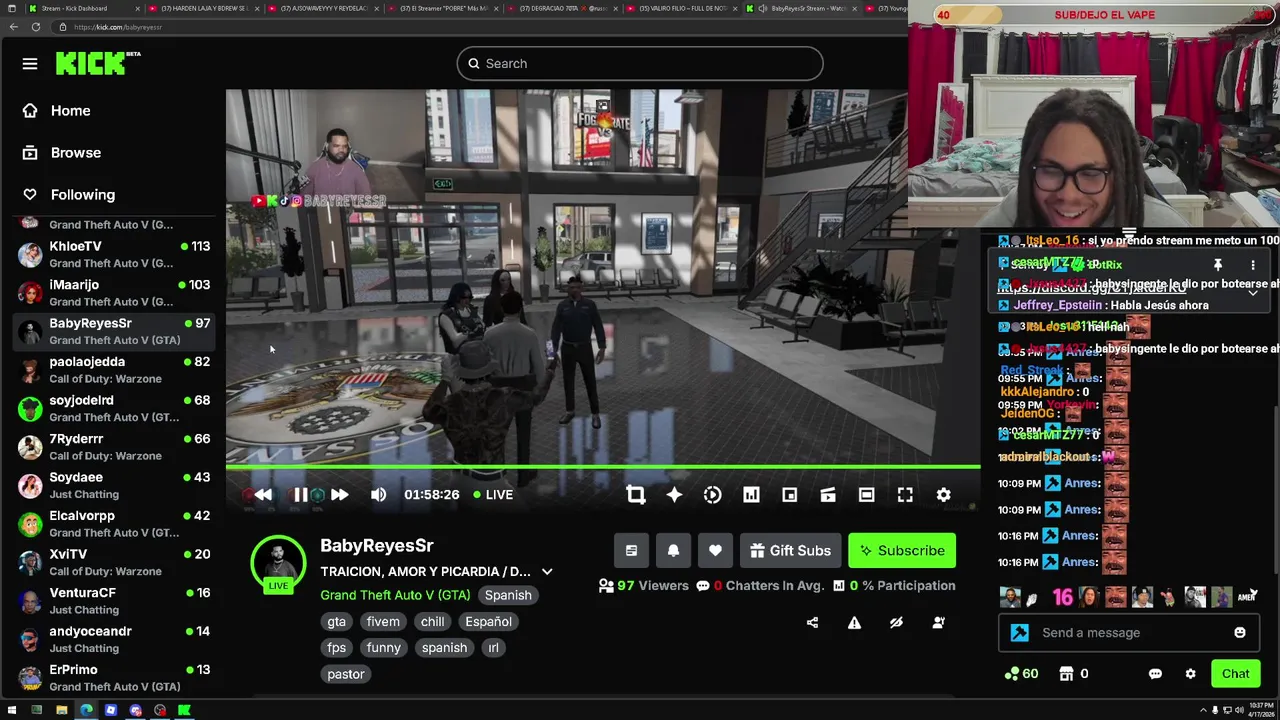Click the chat bubble icon near Chat button
Image resolution: width=1280 pixels, height=720 pixels.
(1155, 674)
